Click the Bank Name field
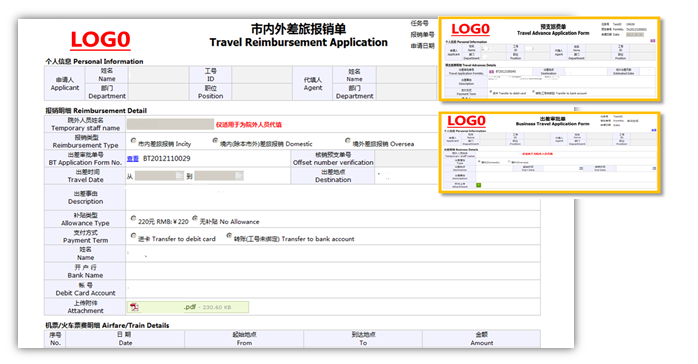Viewport: 698px width, 364px height. click(x=333, y=271)
